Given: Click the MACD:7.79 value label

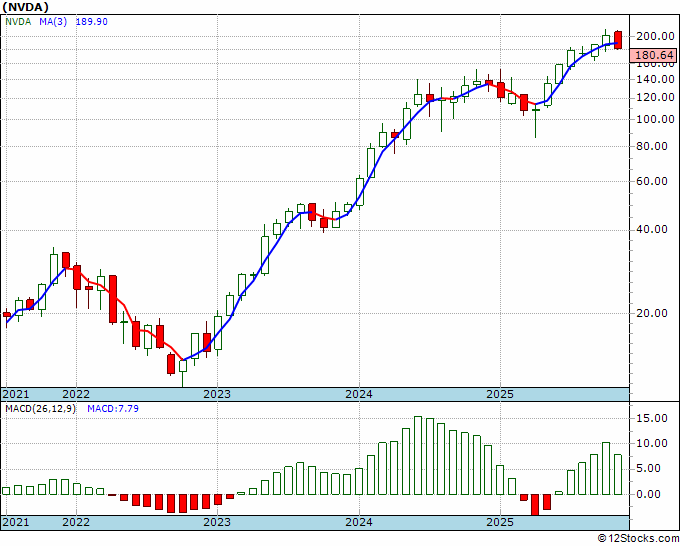Looking at the screenshot, I should tap(113, 409).
